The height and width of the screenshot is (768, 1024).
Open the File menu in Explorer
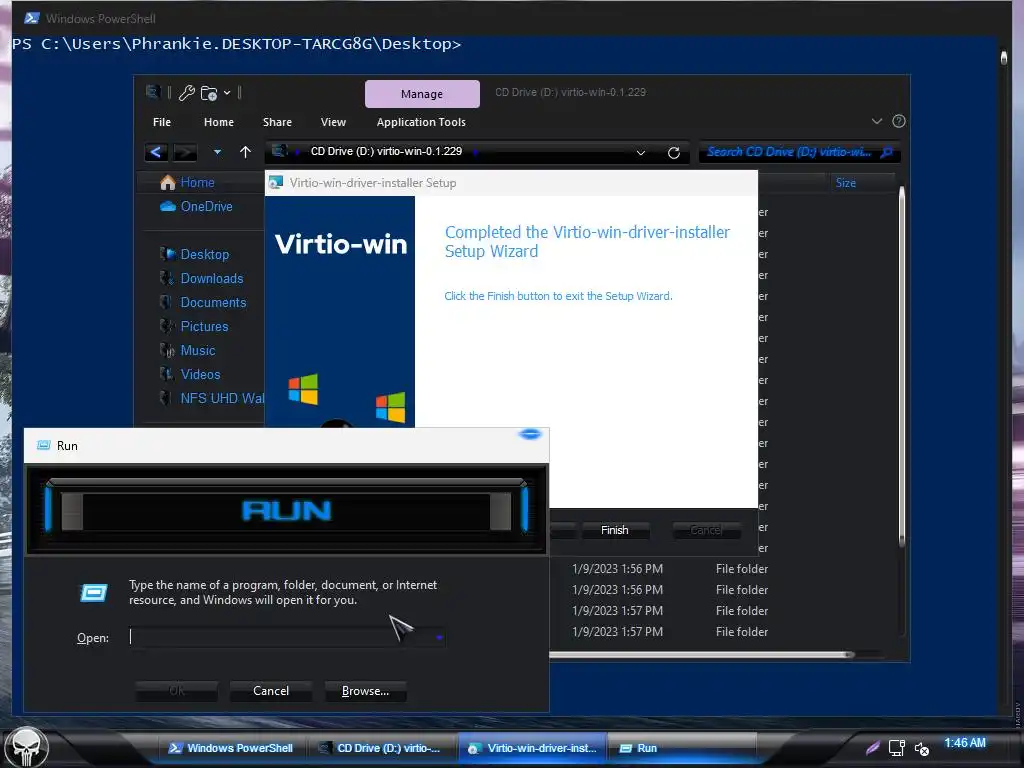[x=162, y=122]
